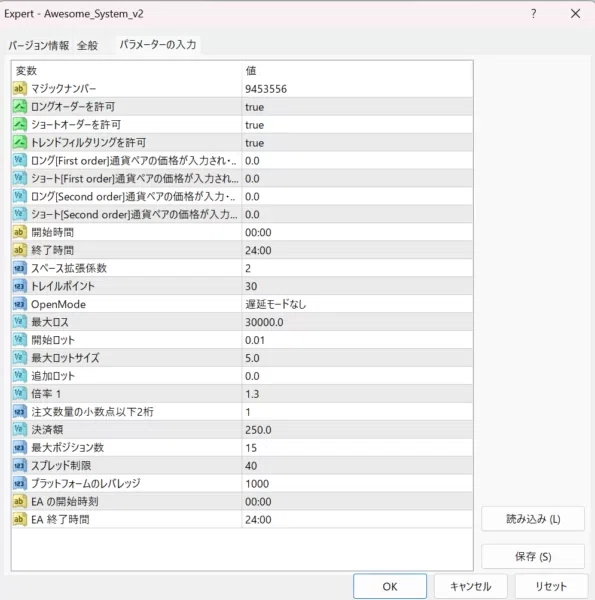Close the Expert dialog window
Image resolution: width=595 pixels, height=600 pixels.
coord(575,14)
